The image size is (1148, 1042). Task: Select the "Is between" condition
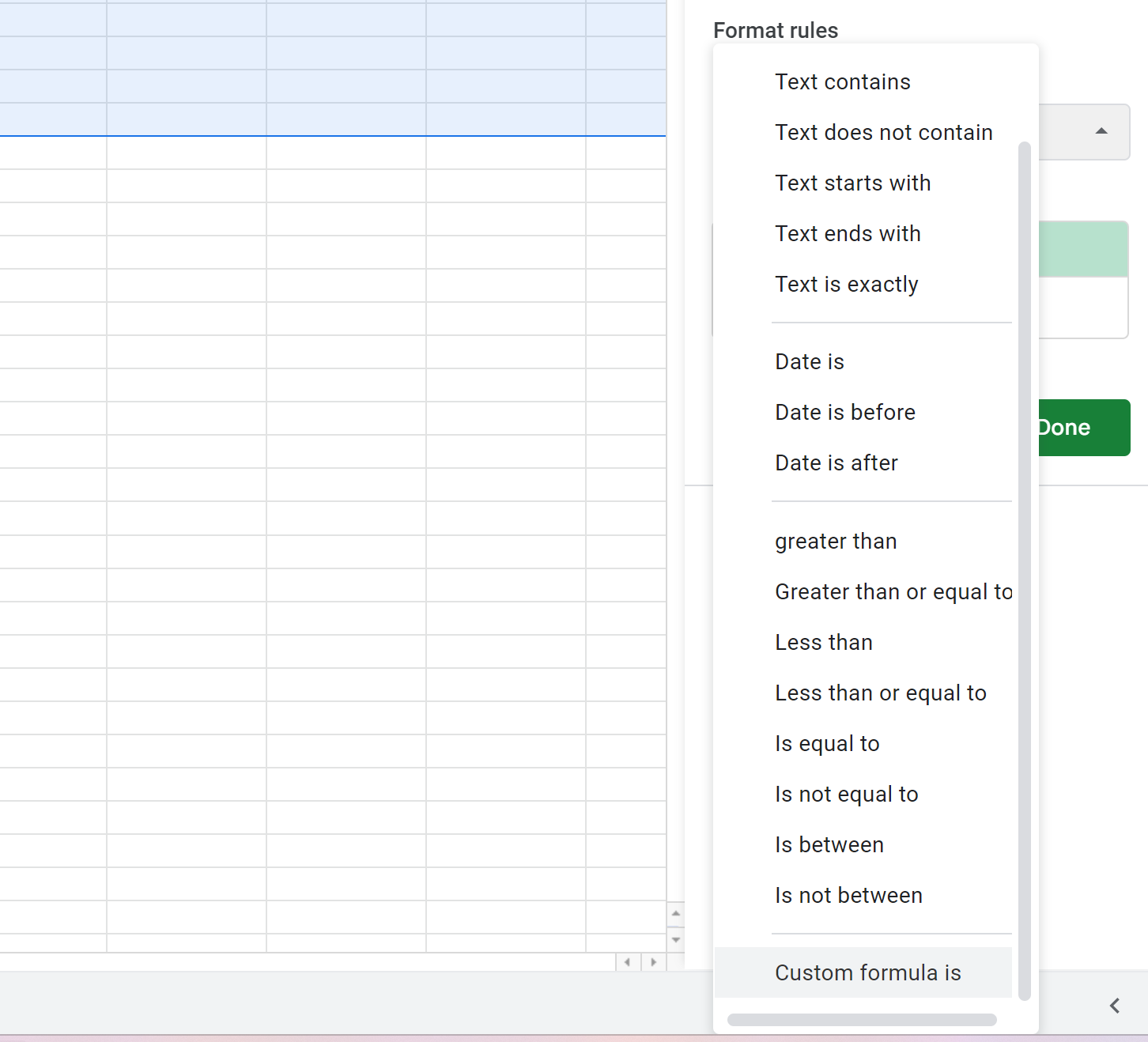(829, 844)
